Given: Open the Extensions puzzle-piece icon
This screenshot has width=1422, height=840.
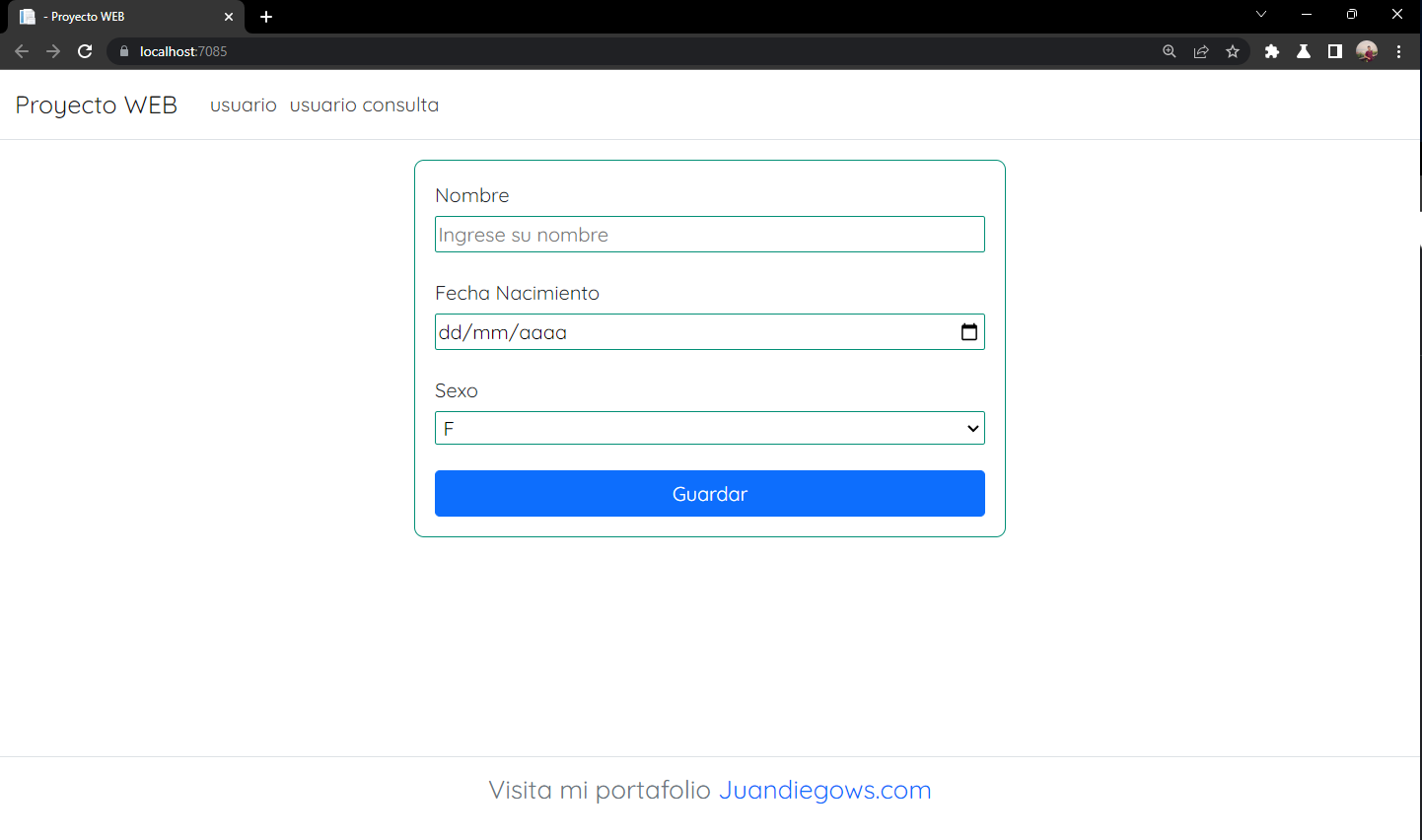Looking at the screenshot, I should pyautogui.click(x=1271, y=50).
